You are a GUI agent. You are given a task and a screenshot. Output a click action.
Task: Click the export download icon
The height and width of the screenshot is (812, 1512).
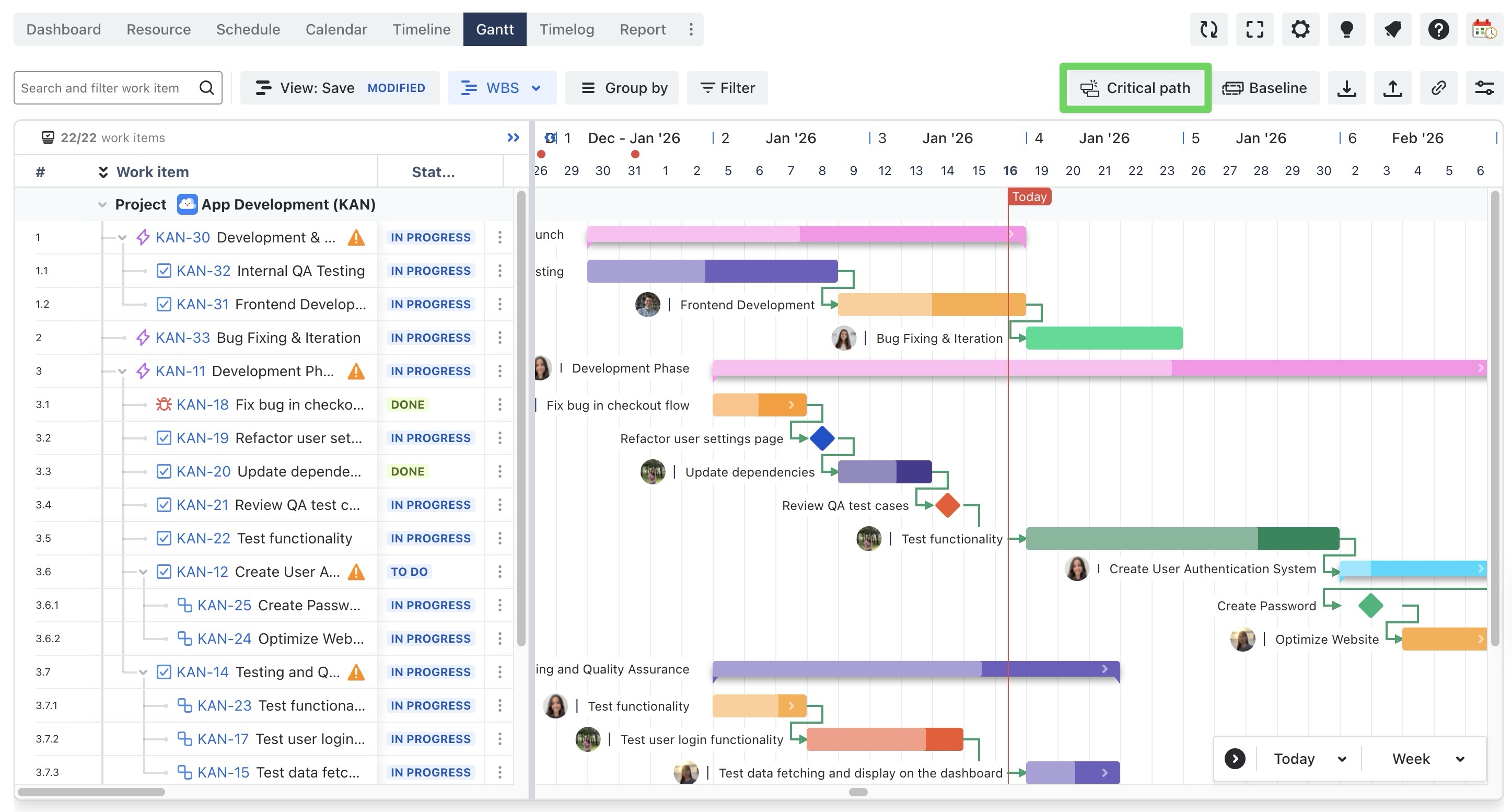[1346, 88]
